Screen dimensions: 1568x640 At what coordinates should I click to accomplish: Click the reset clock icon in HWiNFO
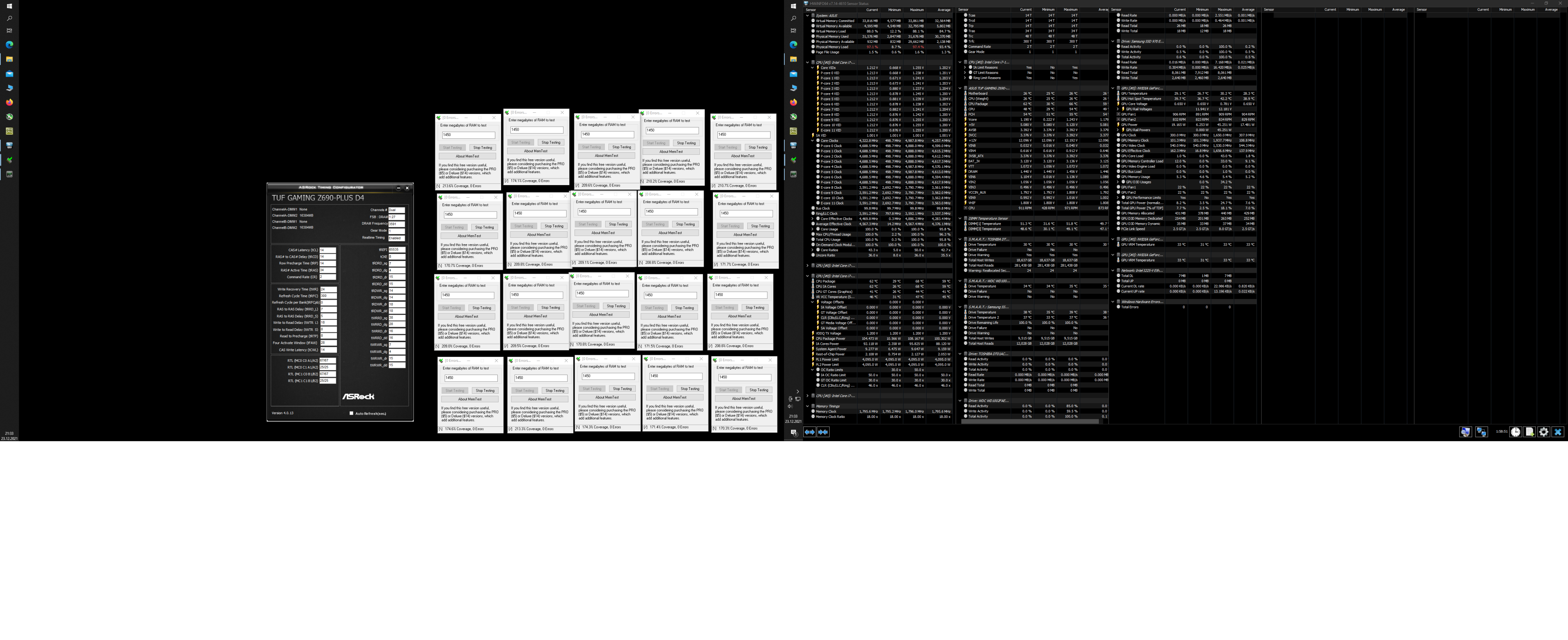[x=1515, y=432]
